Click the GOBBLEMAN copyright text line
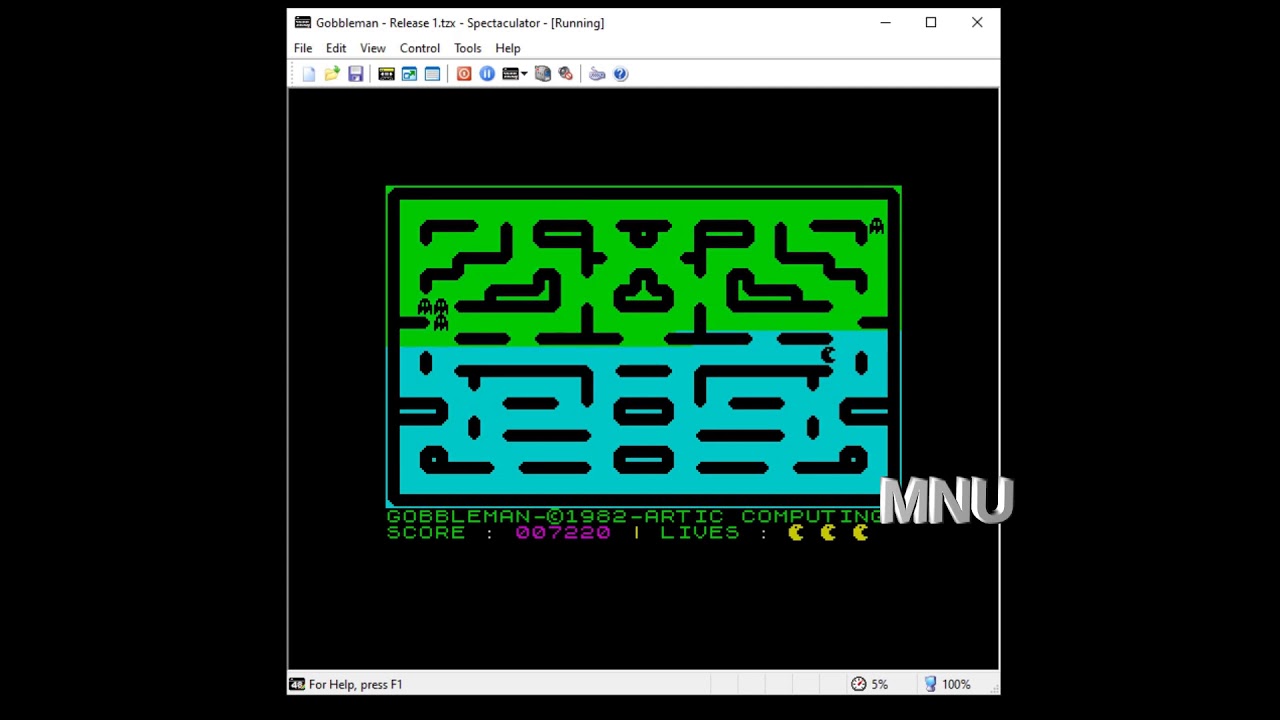Viewport: 1280px width, 720px height. [x=636, y=516]
